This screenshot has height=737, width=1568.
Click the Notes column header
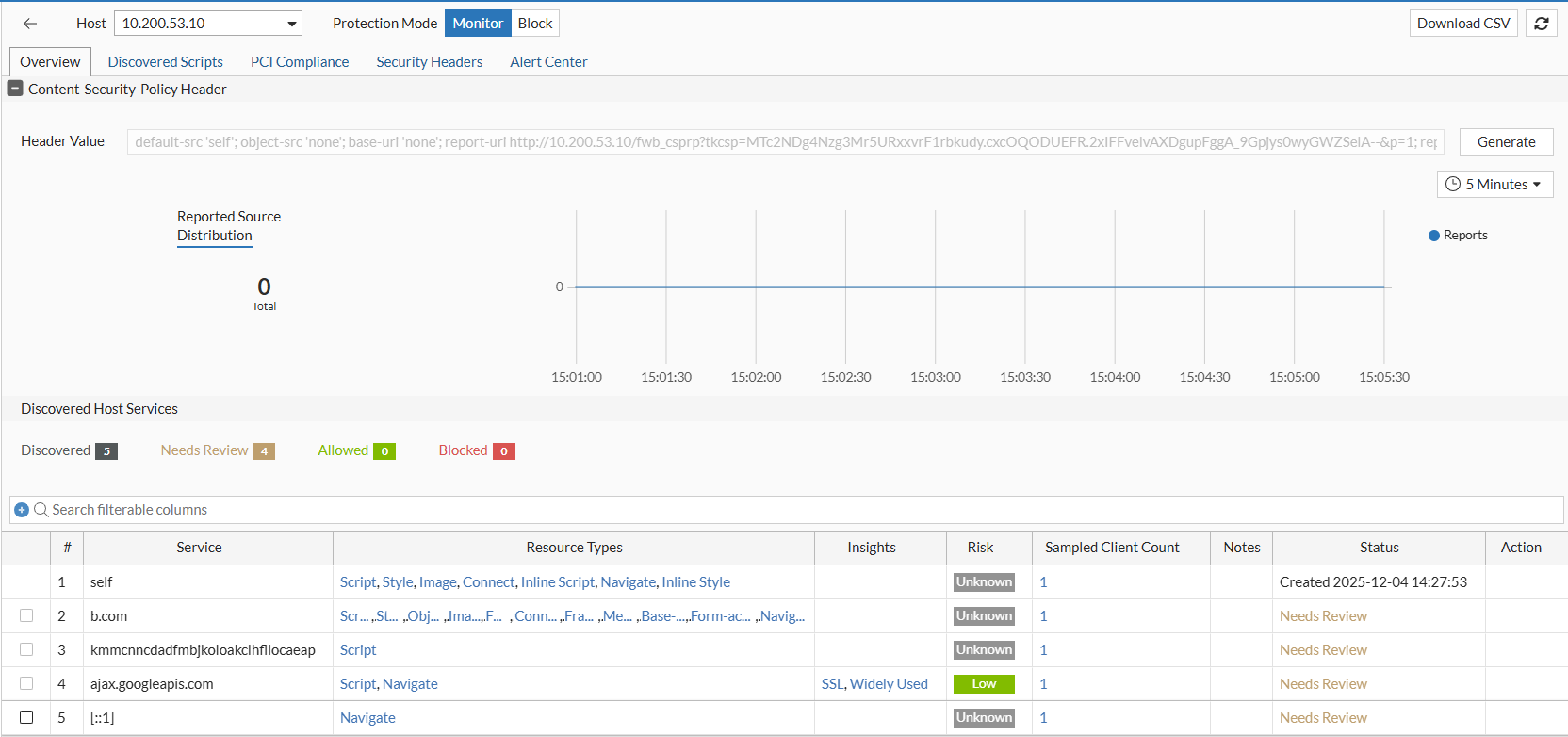1242,548
